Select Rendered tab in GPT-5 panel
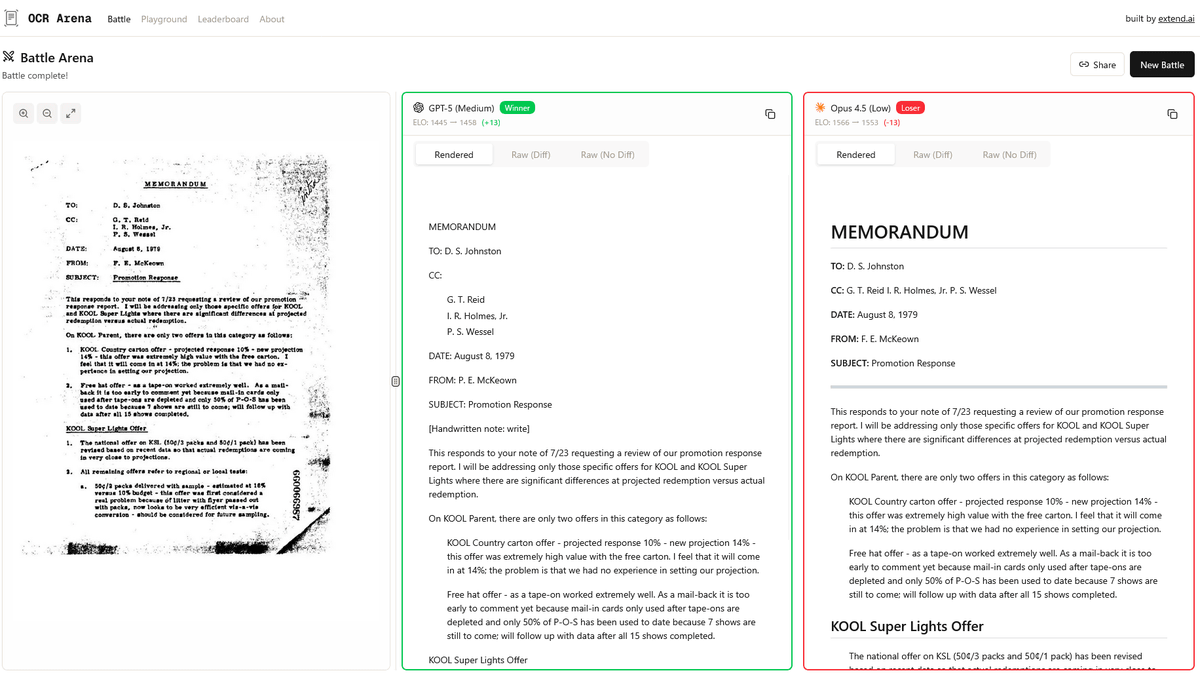Viewport: 1200px width, 675px height. point(454,155)
